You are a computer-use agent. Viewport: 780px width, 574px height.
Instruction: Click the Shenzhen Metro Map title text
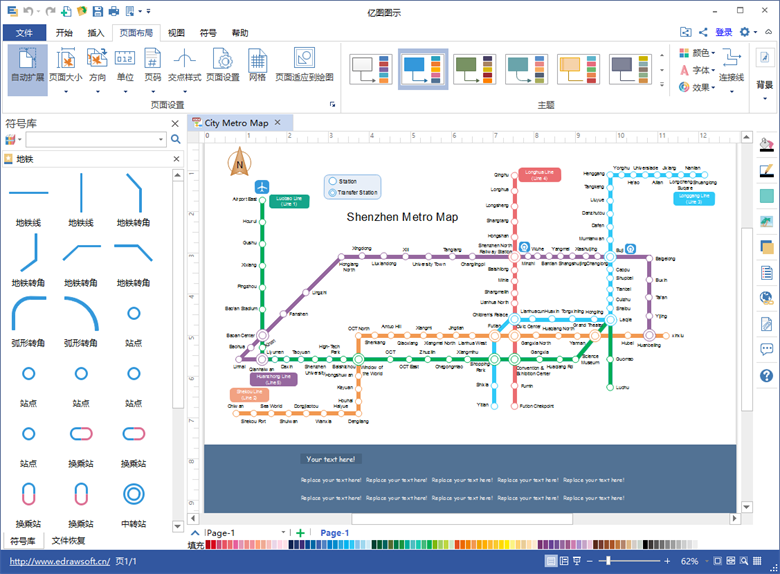coord(402,217)
